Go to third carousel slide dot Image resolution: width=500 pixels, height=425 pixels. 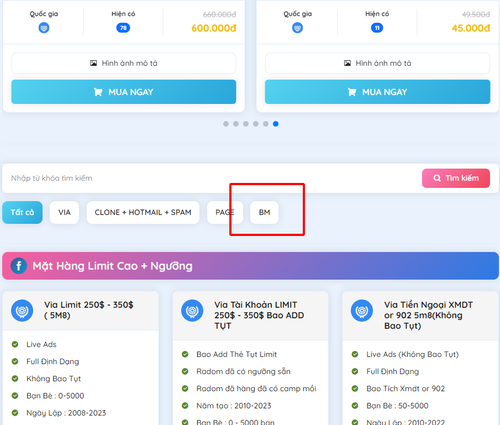pos(246,124)
